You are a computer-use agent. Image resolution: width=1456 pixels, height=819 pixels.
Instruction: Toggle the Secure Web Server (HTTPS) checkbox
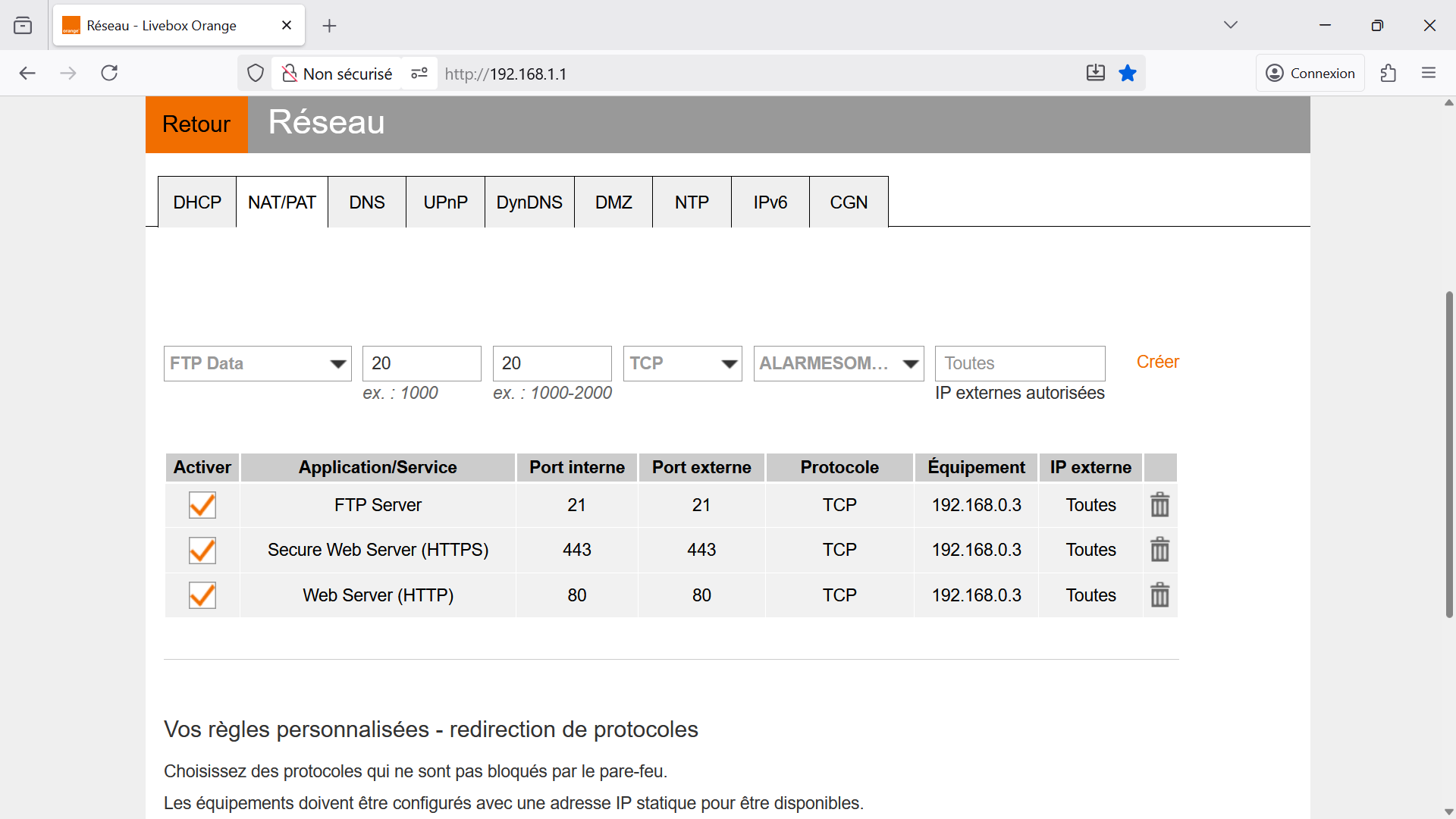[x=202, y=550]
